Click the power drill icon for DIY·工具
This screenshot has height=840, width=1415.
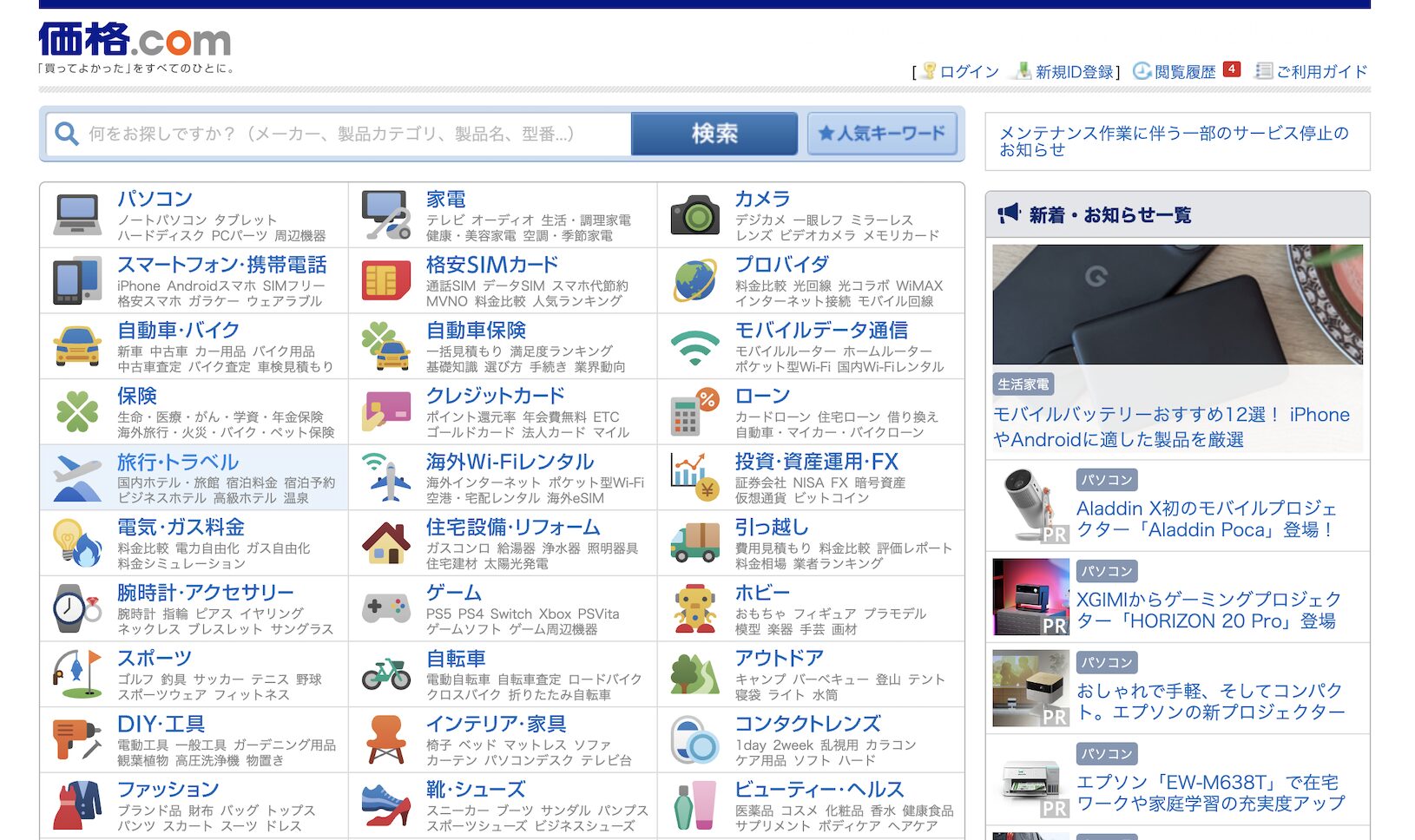point(77,739)
